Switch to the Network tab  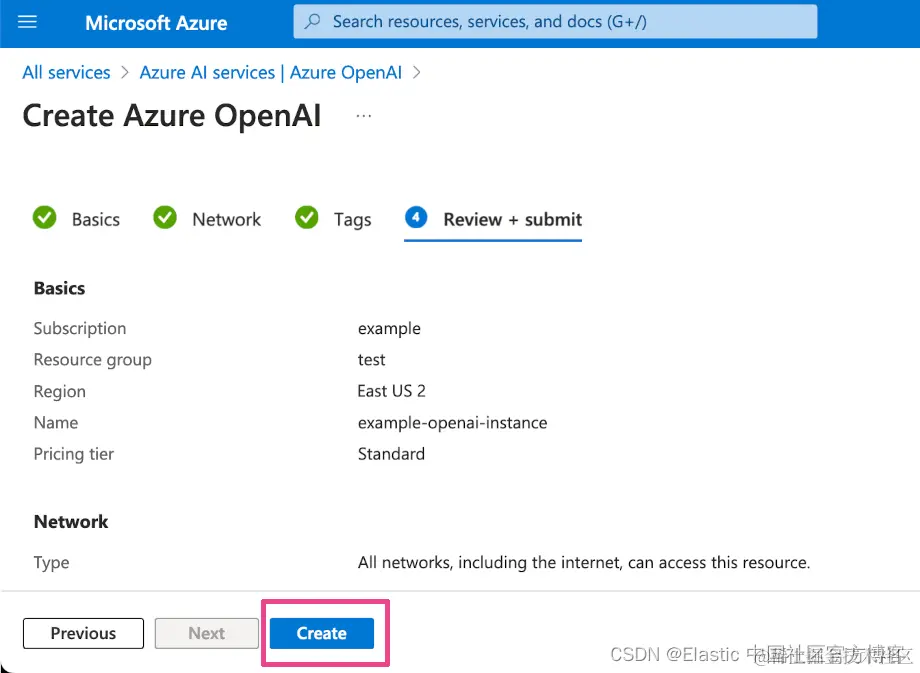226,220
